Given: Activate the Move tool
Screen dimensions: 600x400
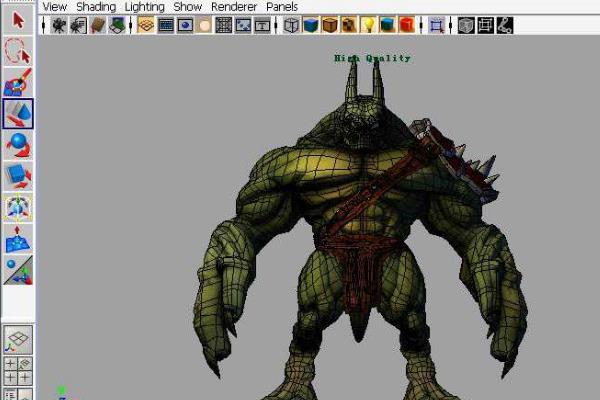Looking at the screenshot, I should click(18, 114).
